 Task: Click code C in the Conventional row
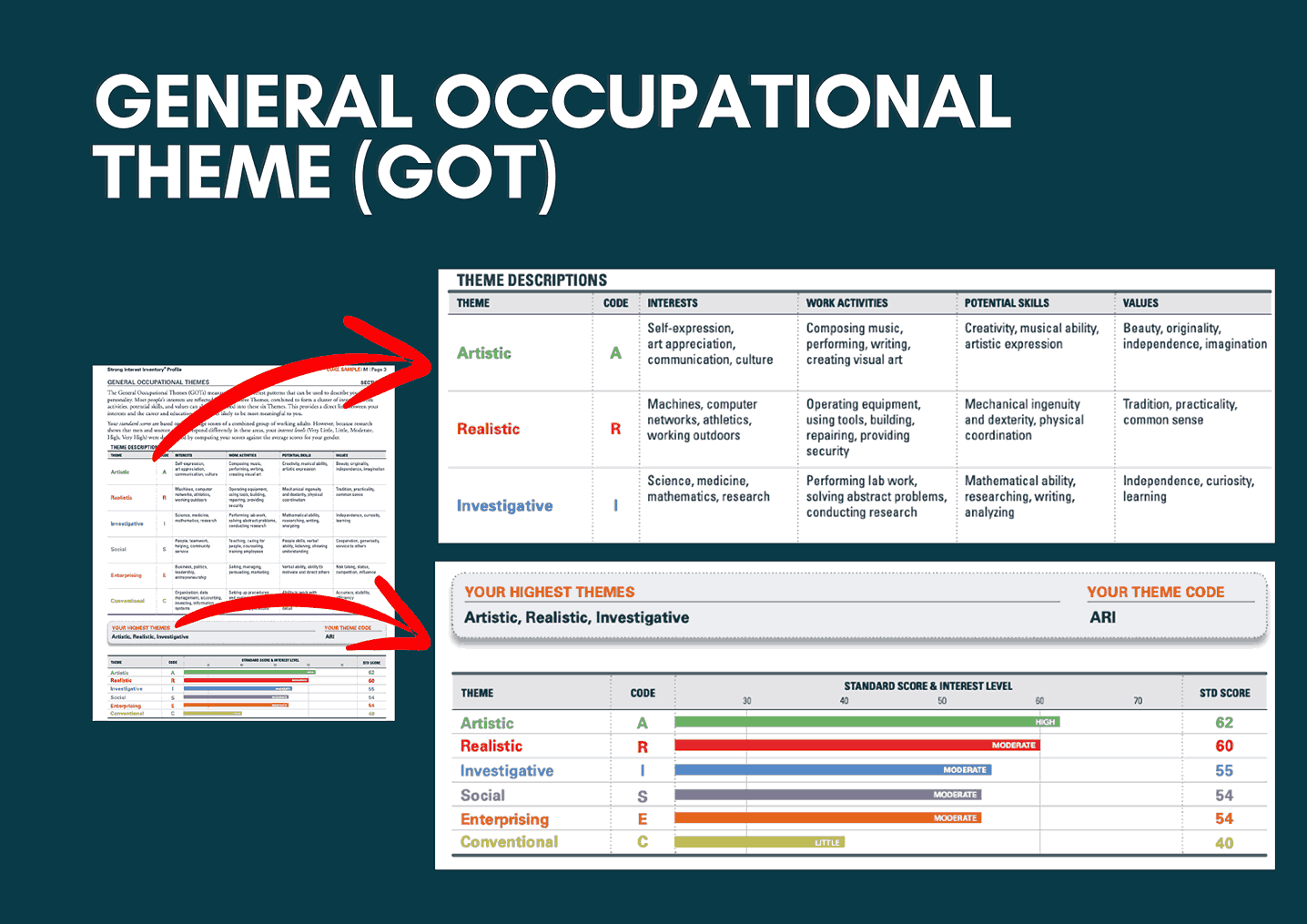tap(643, 842)
